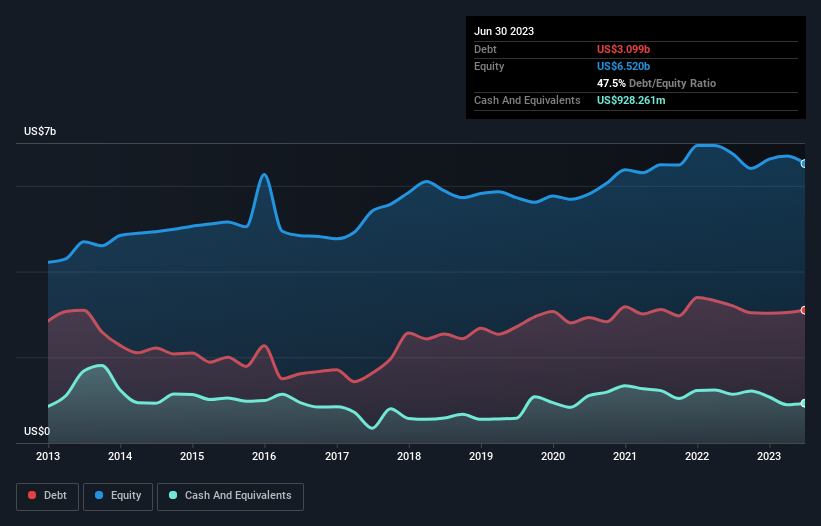Click the US$6.520b equity value
The height and width of the screenshot is (526, 821).
(623, 66)
